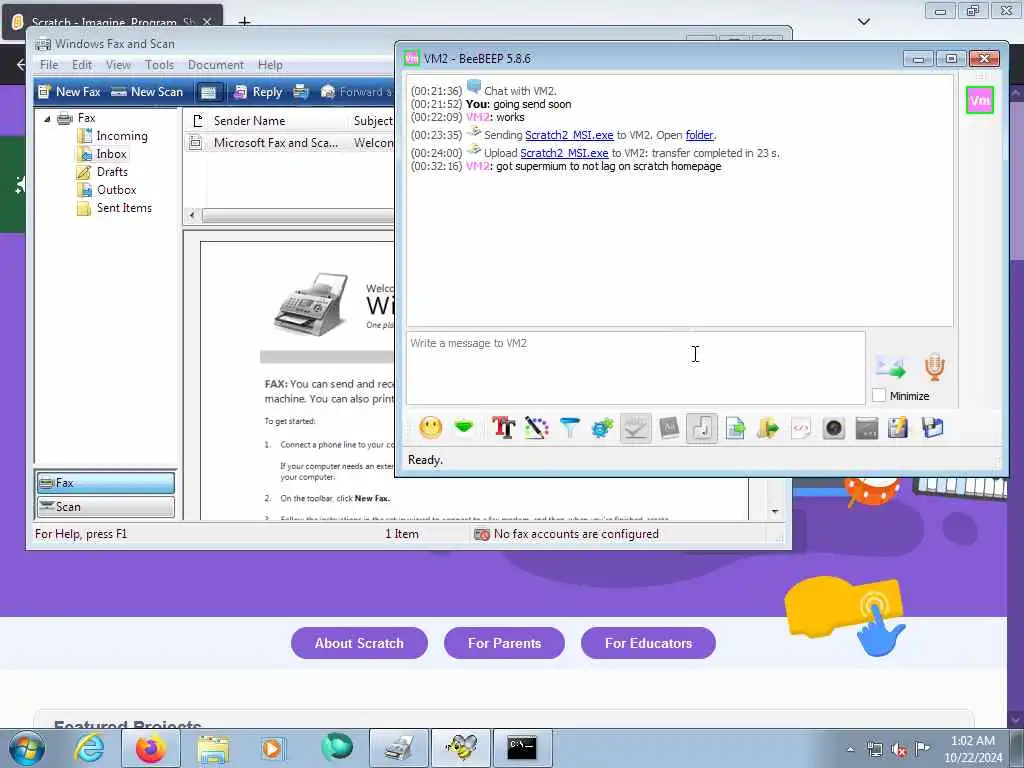
Task: Enable the Minimize checkbox in BeeBEEP
Action: pos(879,396)
